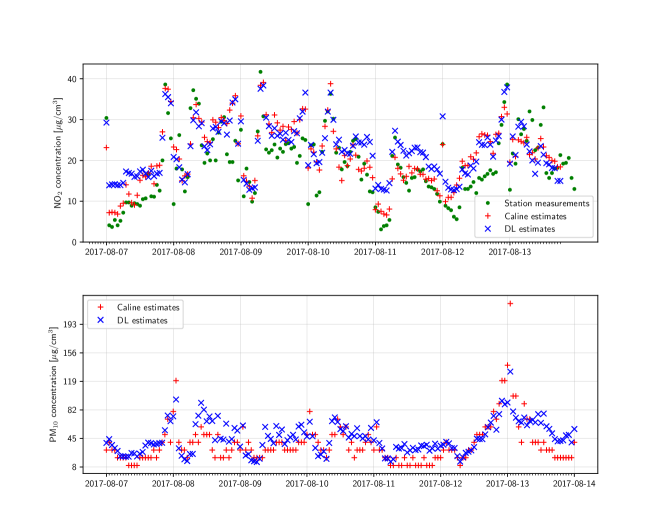Click x-axis date 2017-08-09 on the PM10 plot
Image resolution: width=664 pixels, height=532 pixels.
click(x=240, y=484)
